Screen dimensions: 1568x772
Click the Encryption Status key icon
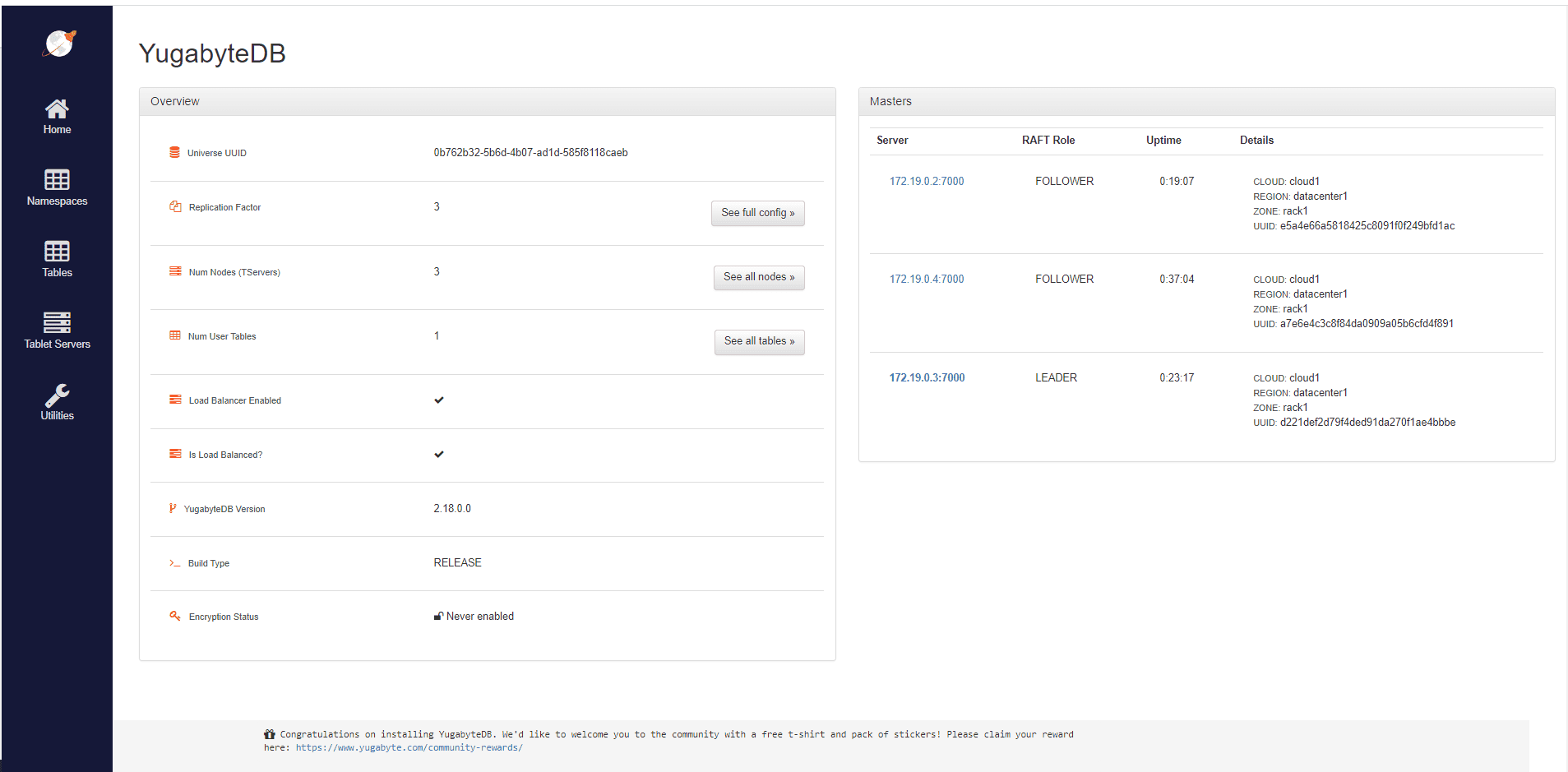[x=175, y=616]
